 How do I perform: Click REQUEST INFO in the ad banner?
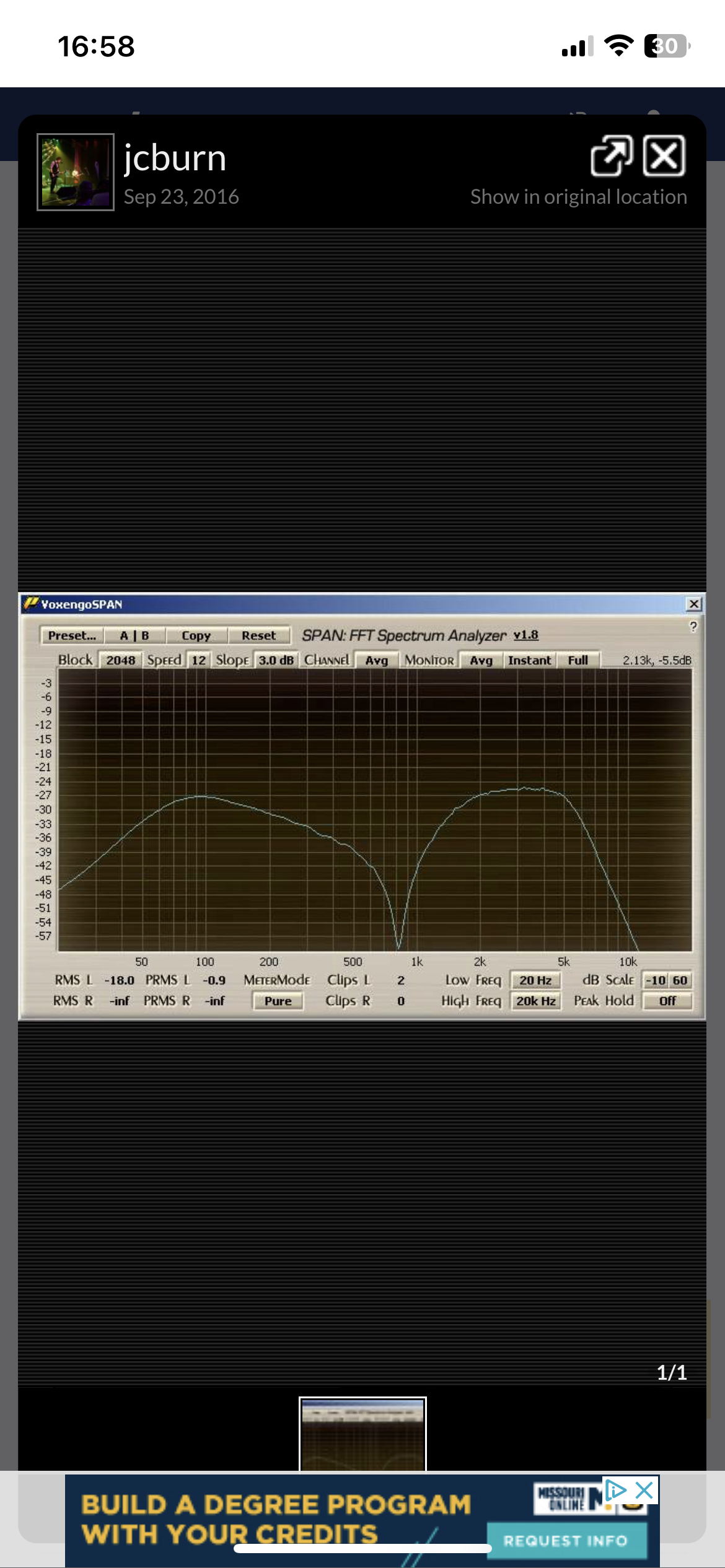click(x=566, y=1541)
